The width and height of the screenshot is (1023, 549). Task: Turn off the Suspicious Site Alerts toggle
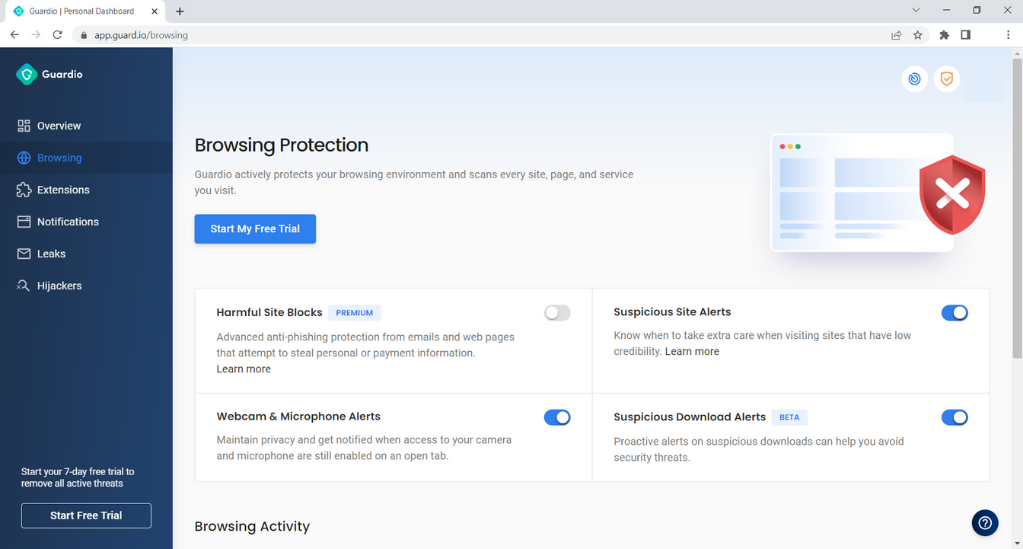point(954,313)
